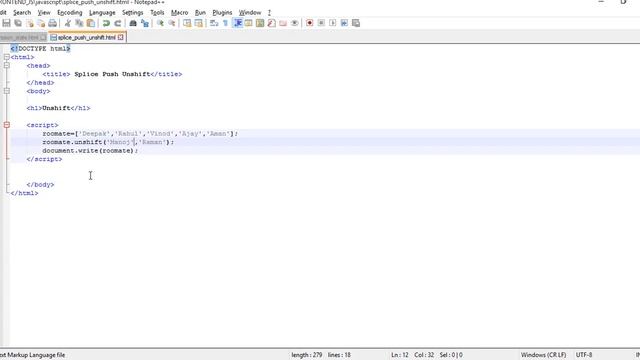Image resolution: width=640 pixels, height=360 pixels.
Task: Open the Window menu
Action: [x=250, y=13]
